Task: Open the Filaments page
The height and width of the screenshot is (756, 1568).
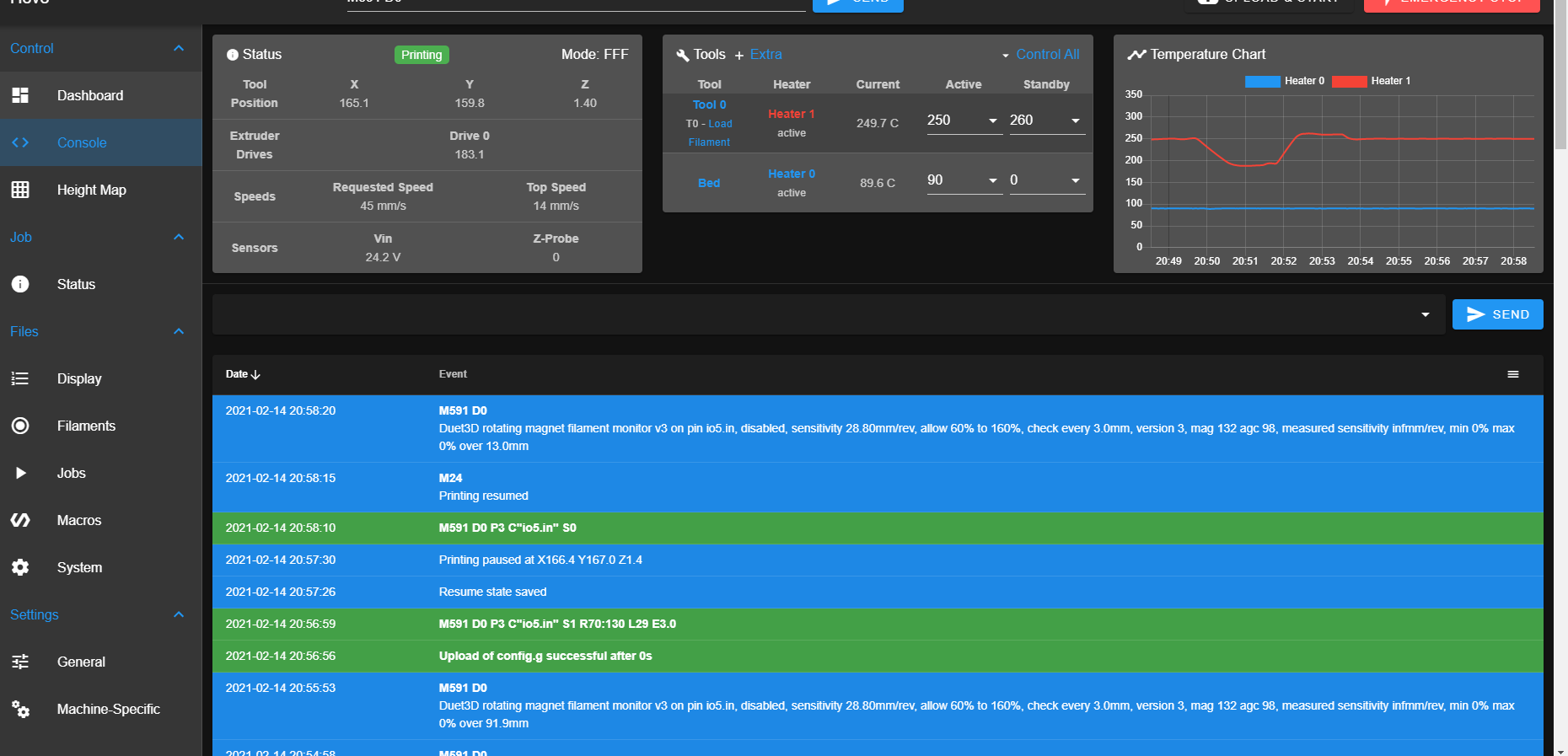Action: click(101, 426)
